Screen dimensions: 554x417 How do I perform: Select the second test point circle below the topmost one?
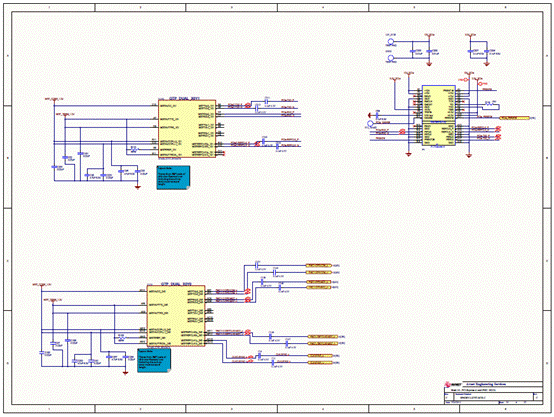click(x=390, y=58)
